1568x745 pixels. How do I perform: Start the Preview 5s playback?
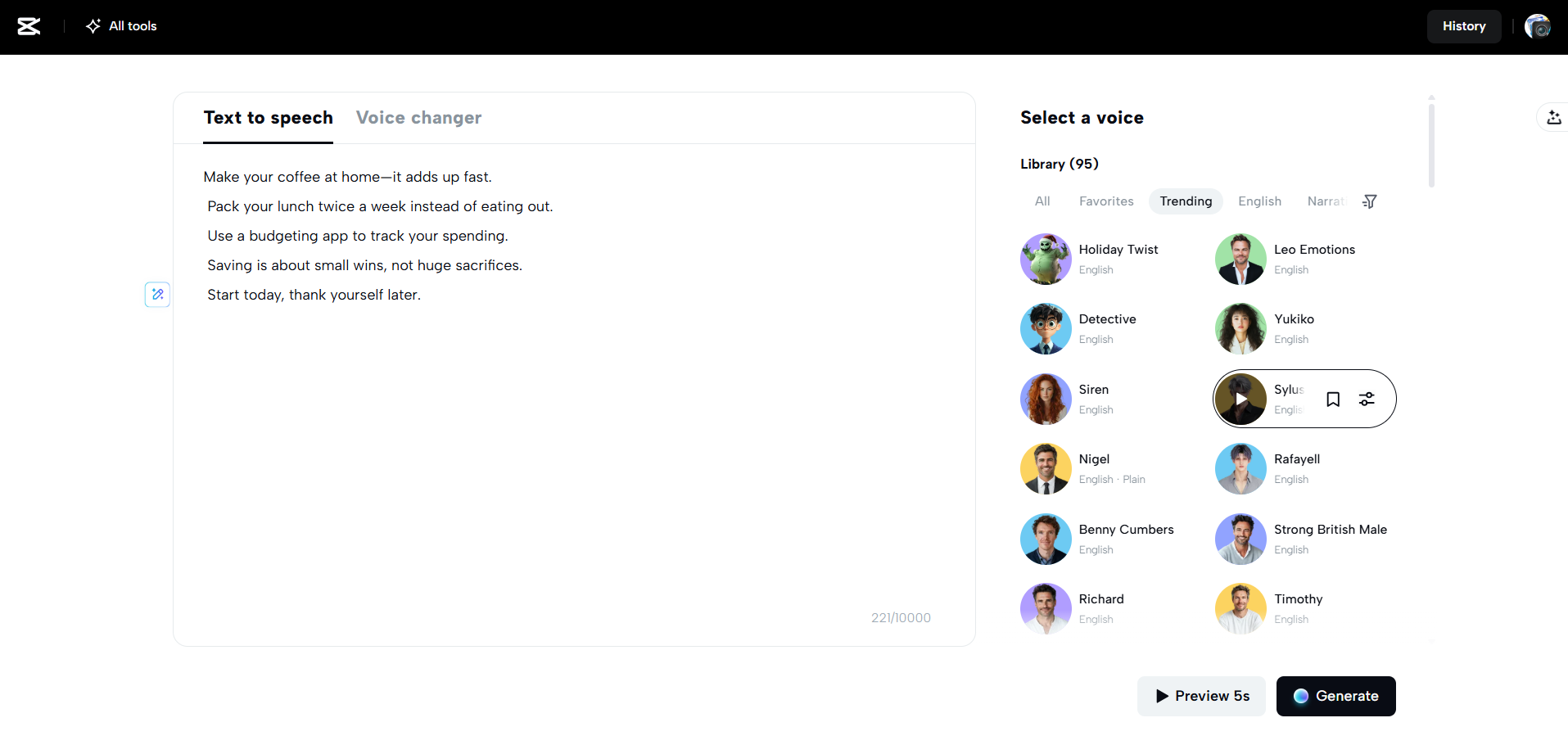[1201, 696]
